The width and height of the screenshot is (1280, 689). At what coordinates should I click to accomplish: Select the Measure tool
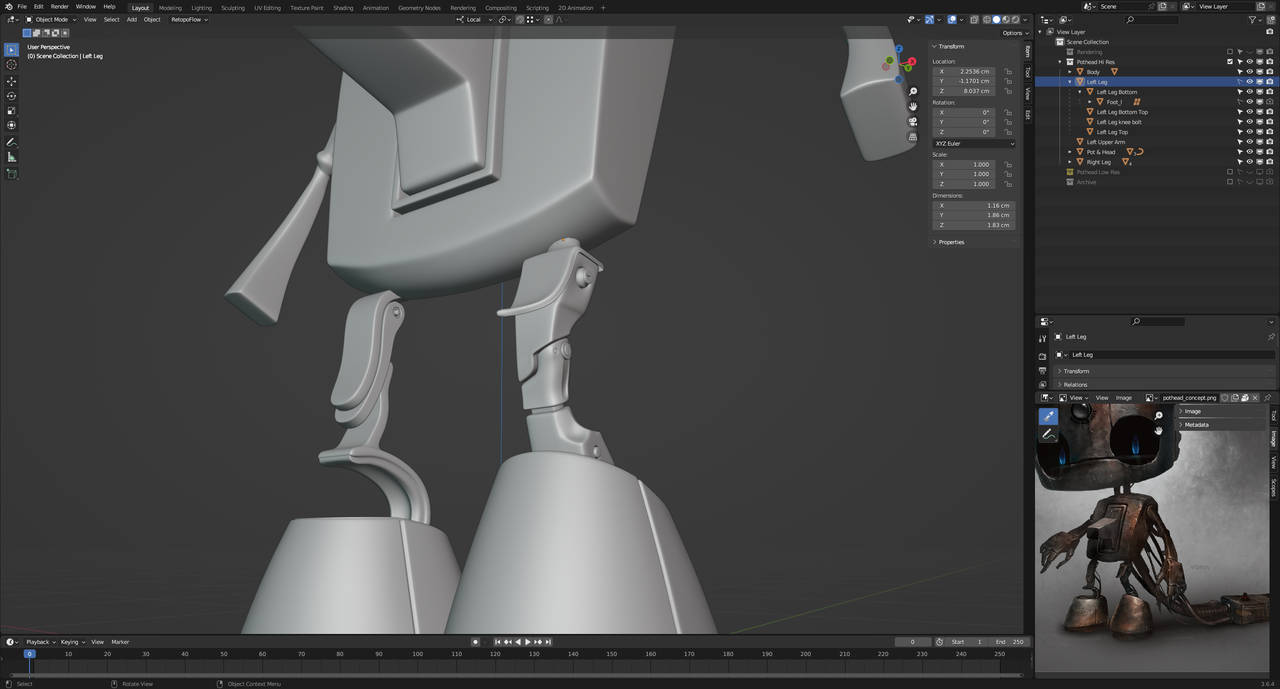[x=12, y=157]
